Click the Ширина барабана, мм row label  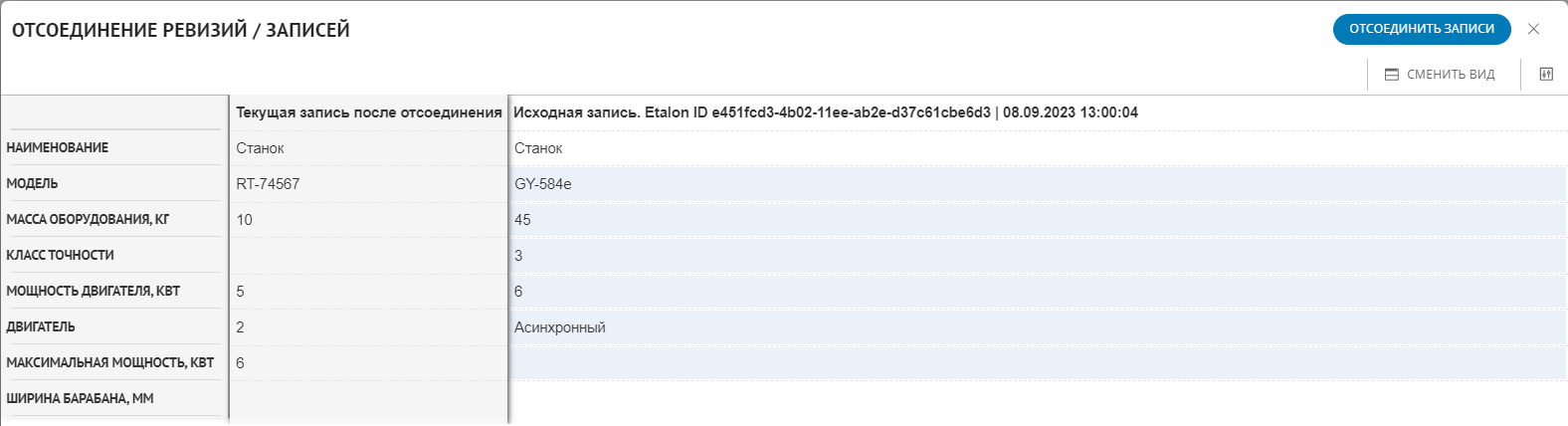(80, 398)
